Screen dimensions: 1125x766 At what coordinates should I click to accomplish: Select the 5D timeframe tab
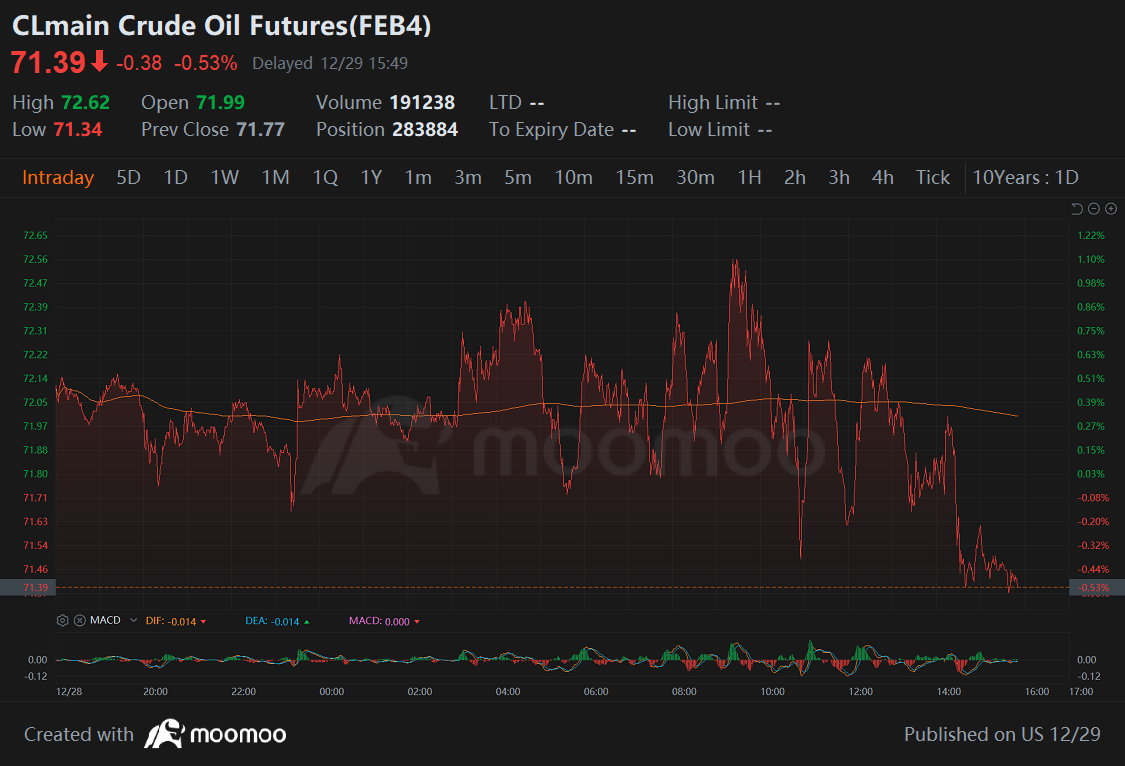point(128,177)
